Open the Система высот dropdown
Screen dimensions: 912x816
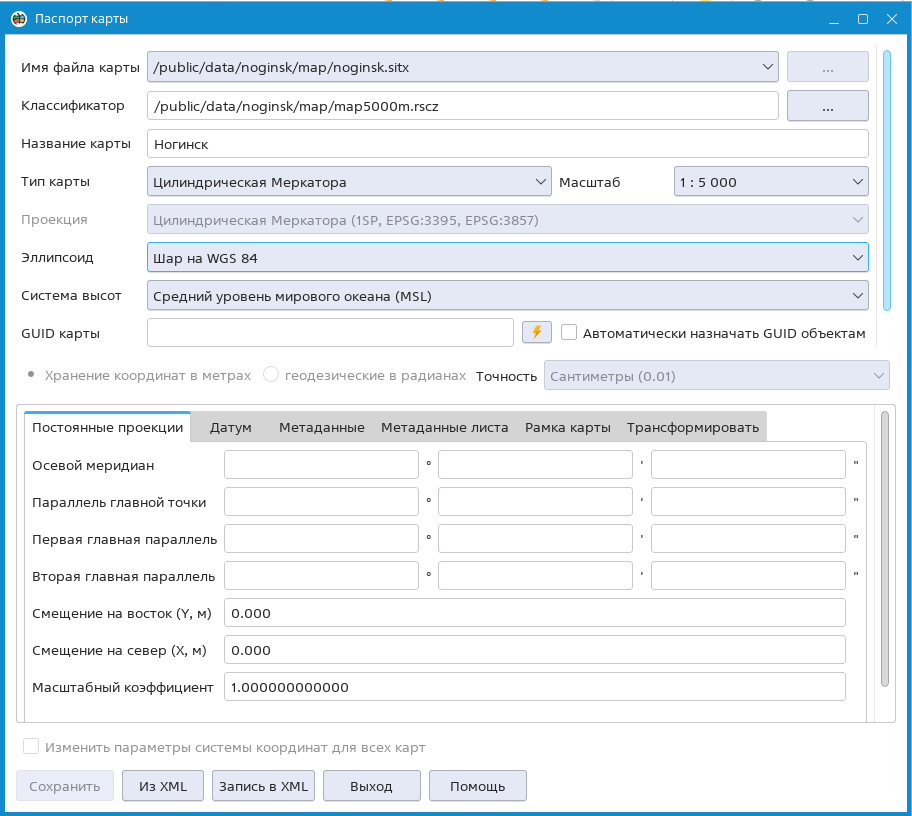[507, 295]
